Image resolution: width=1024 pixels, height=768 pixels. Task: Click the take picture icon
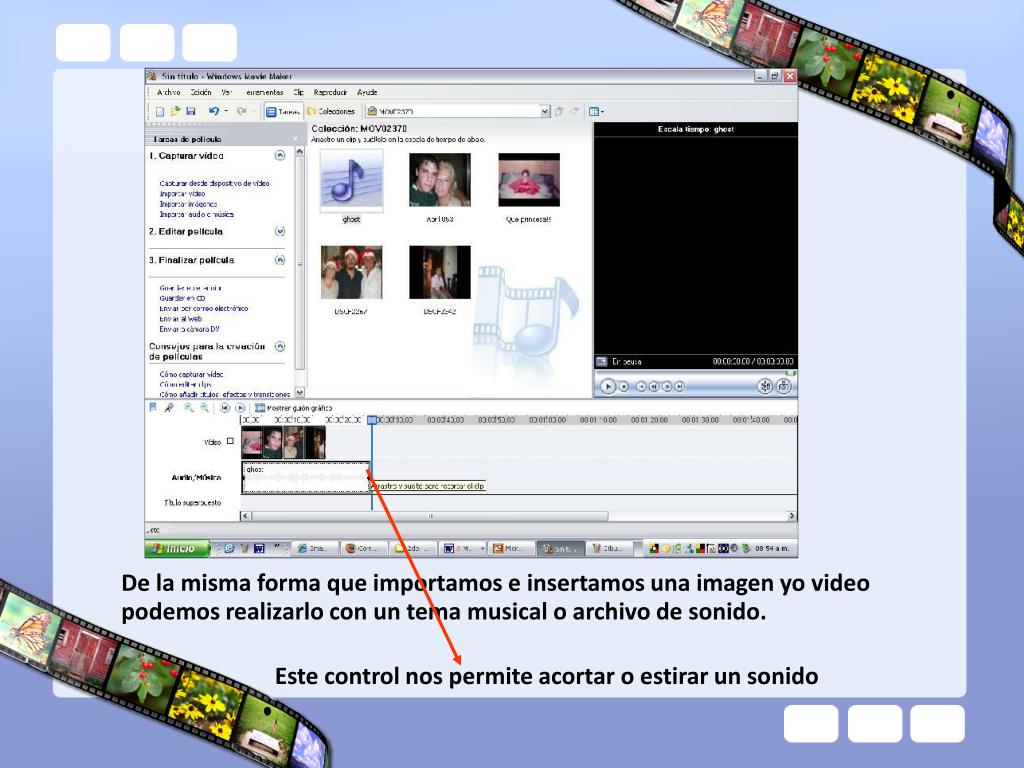pos(783,387)
